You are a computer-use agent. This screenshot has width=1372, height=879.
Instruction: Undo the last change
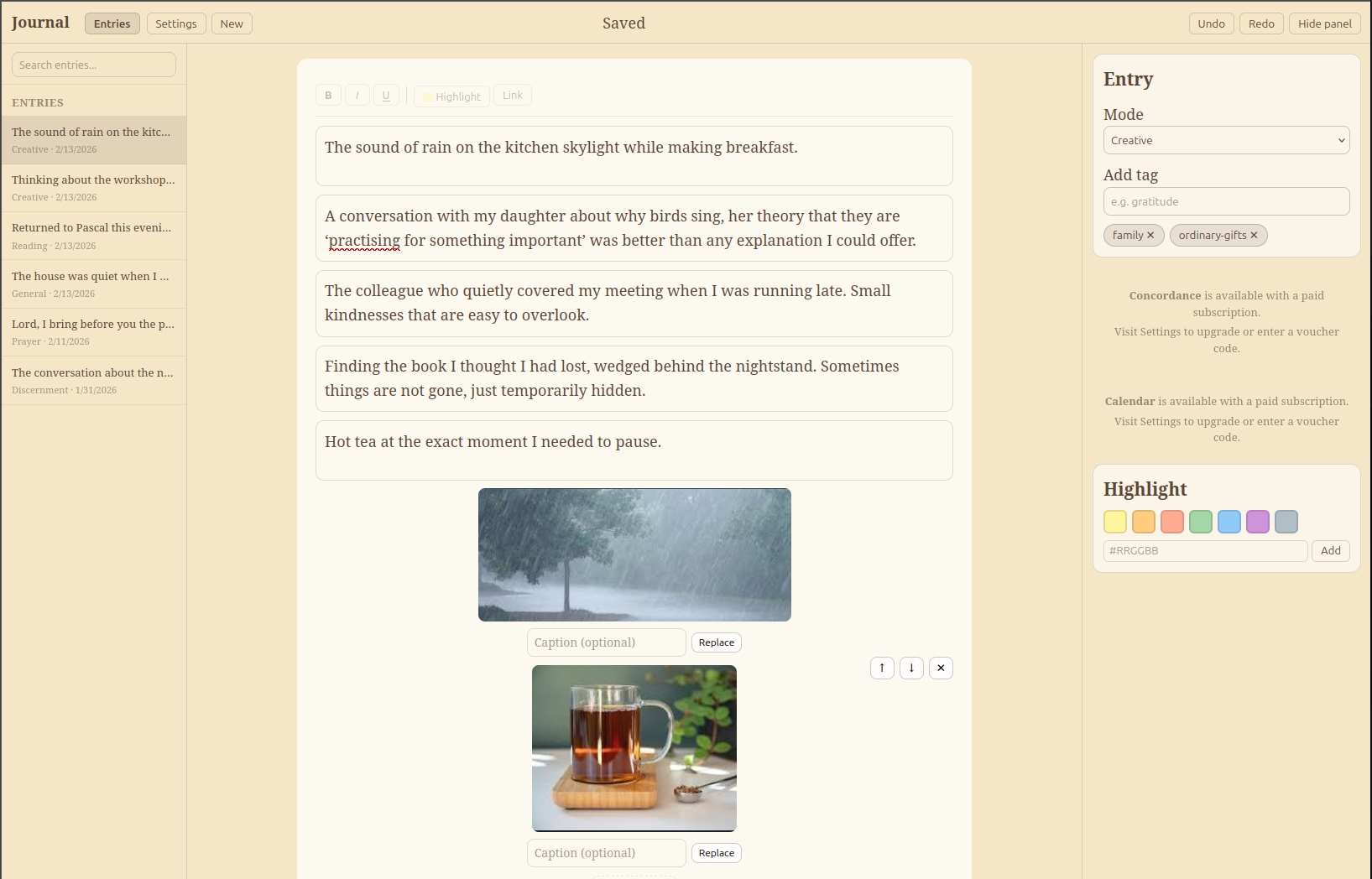1211,23
